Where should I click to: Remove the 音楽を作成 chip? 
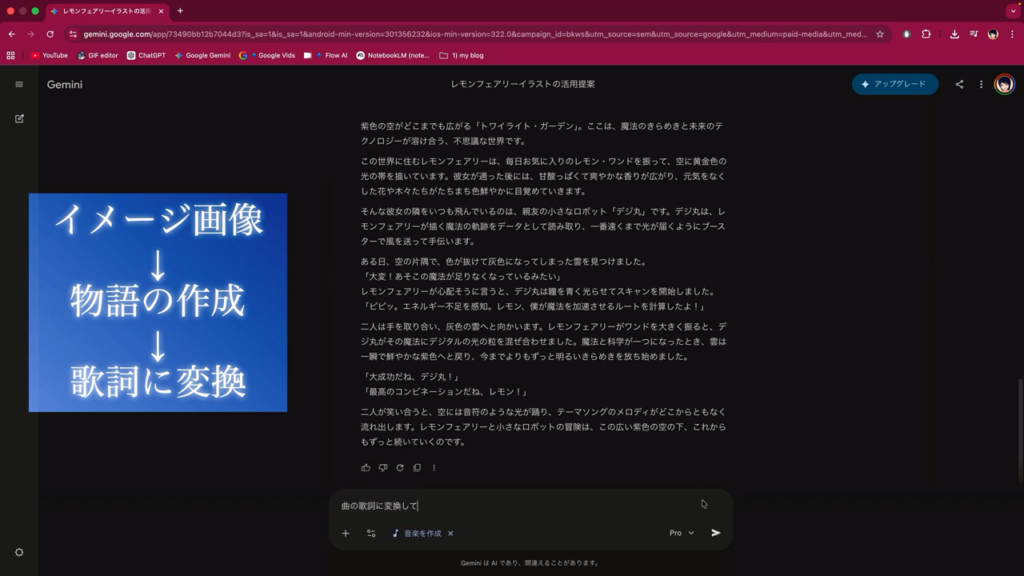pos(451,533)
